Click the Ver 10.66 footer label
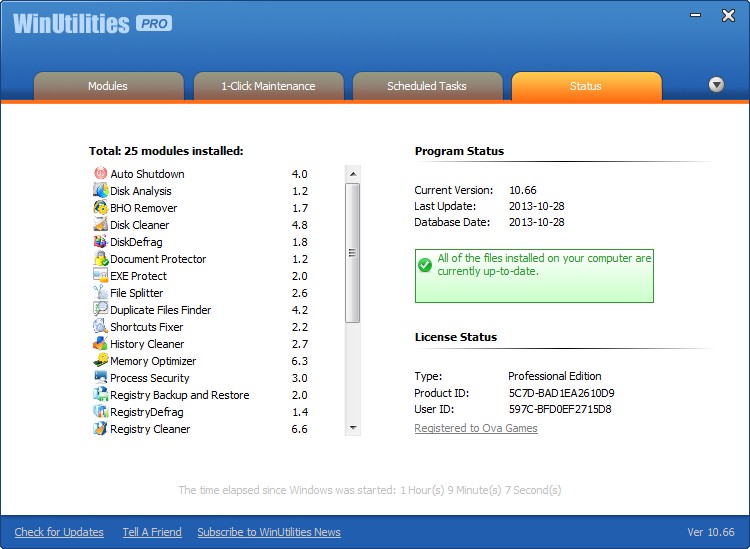750x549 pixels. coord(711,532)
